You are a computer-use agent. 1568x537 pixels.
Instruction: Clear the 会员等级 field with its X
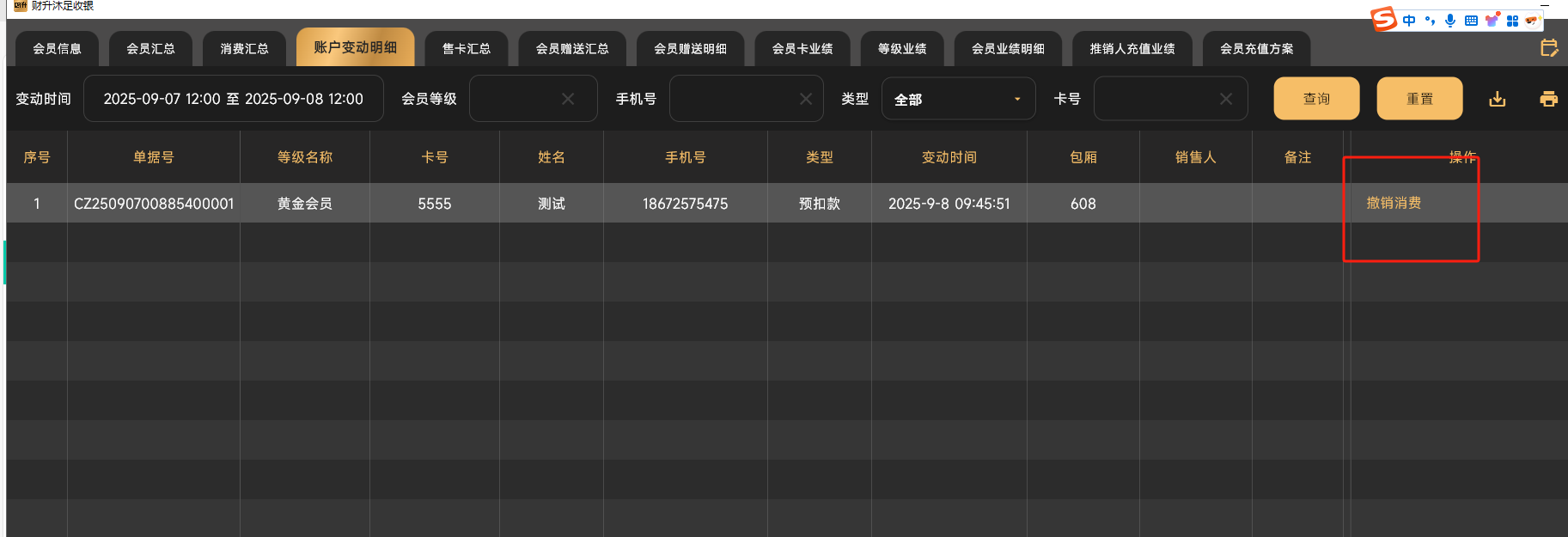pyautogui.click(x=568, y=99)
